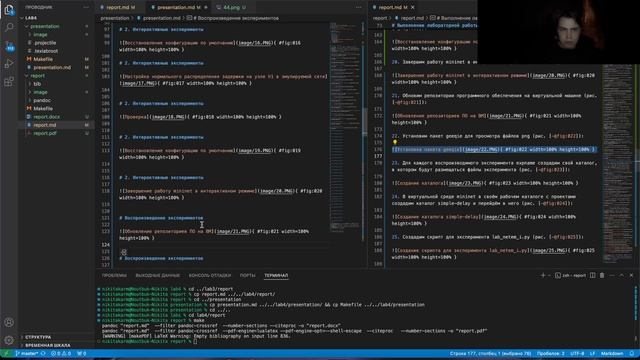Open the Debug Console panel tab
The width and height of the screenshot is (640, 360).
click(x=210, y=276)
